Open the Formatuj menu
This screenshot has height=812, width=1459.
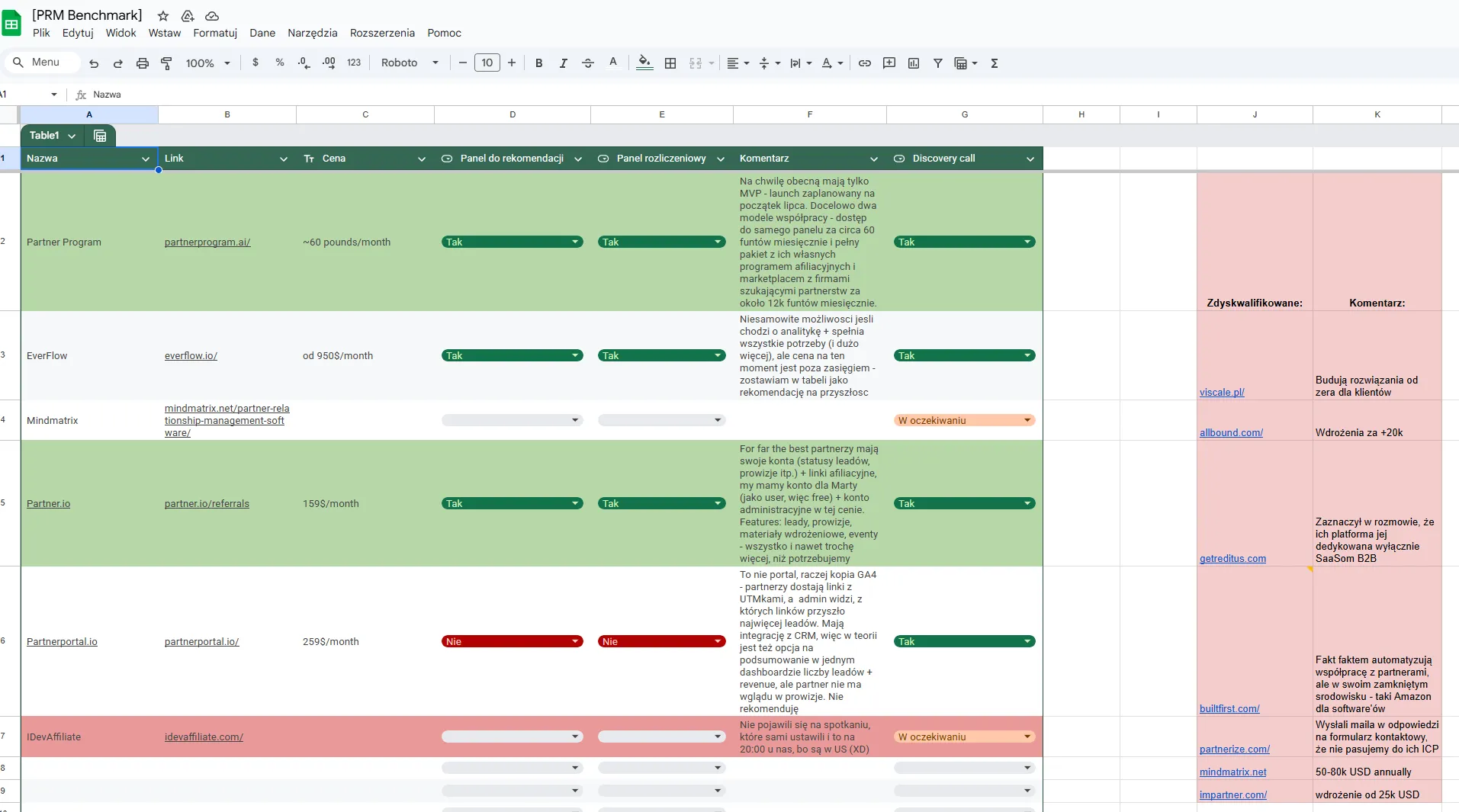[215, 33]
